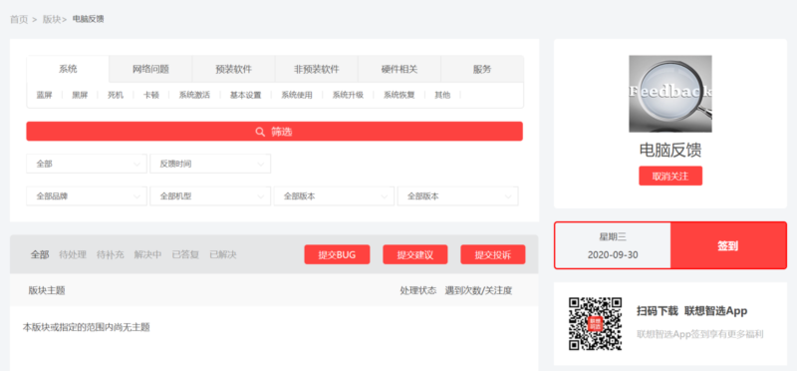
Task: Go to 版块 in the breadcrumb
Action: pos(52,19)
